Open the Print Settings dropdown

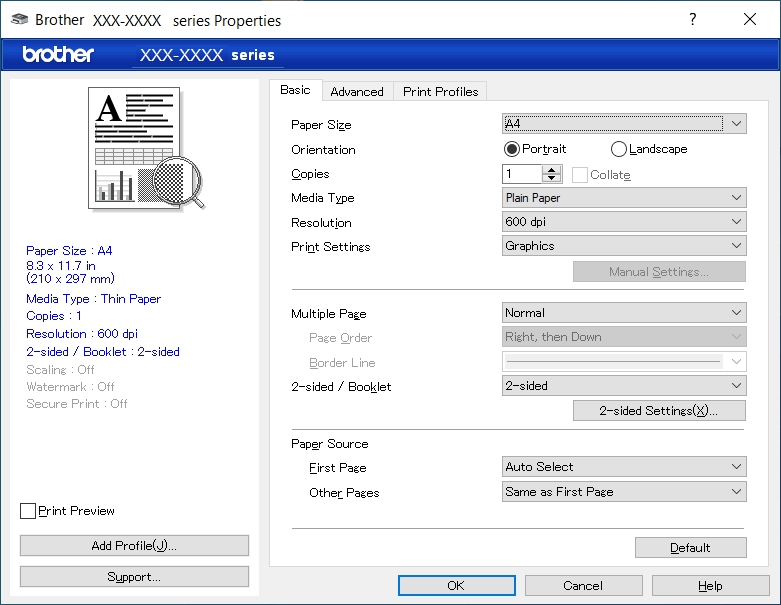pos(624,245)
